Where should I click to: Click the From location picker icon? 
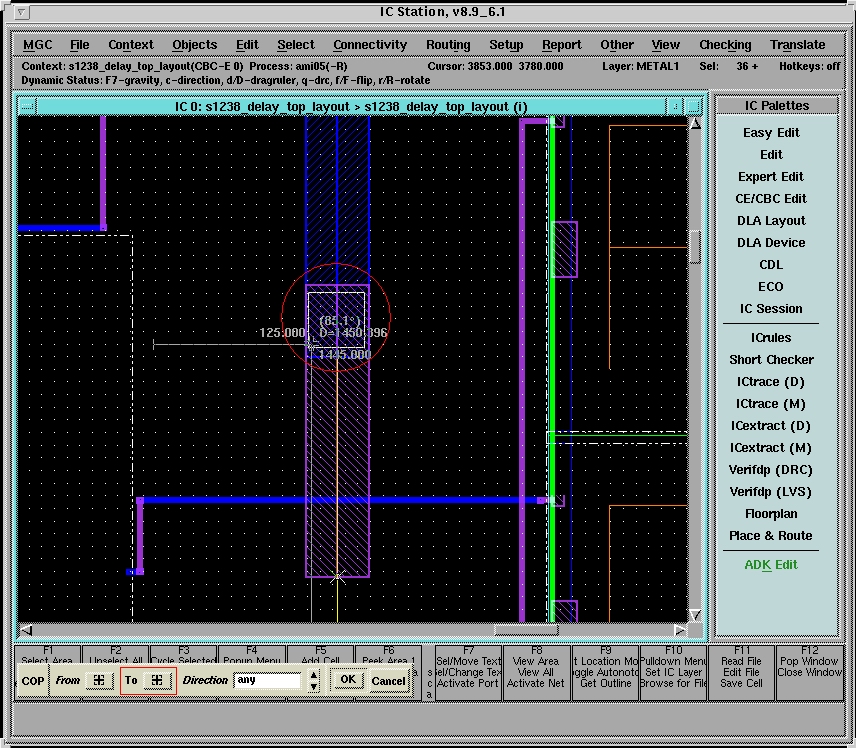98,680
